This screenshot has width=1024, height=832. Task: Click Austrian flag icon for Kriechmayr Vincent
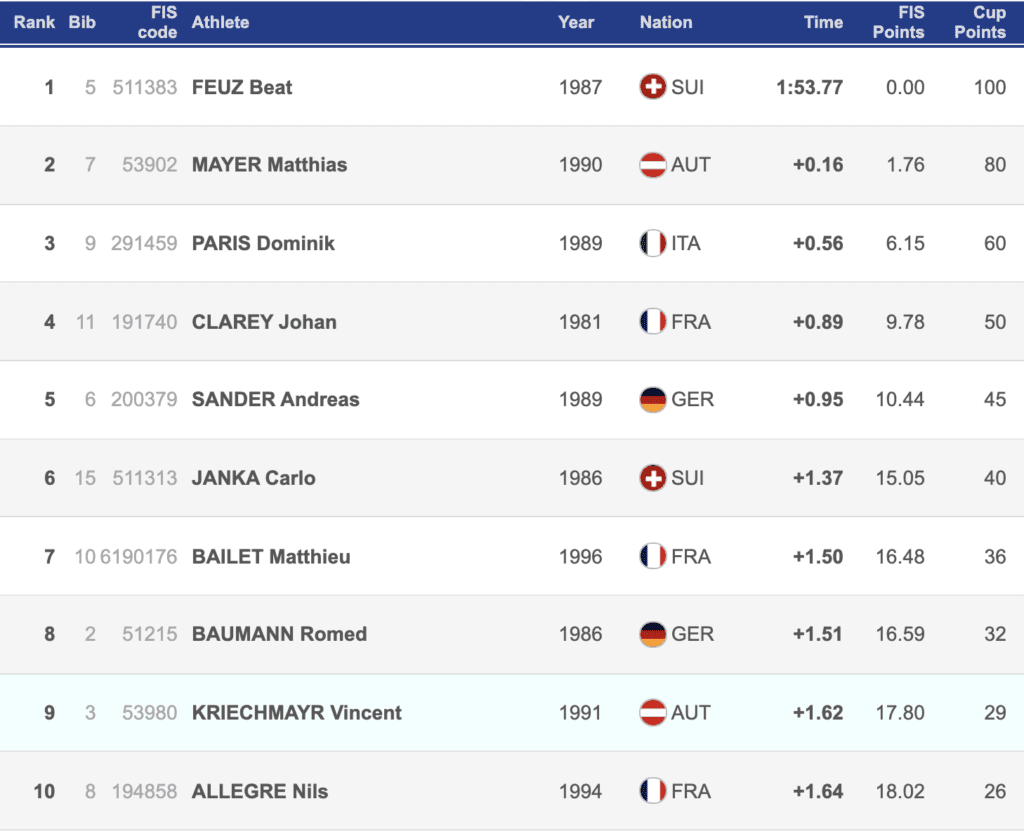pyautogui.click(x=652, y=713)
